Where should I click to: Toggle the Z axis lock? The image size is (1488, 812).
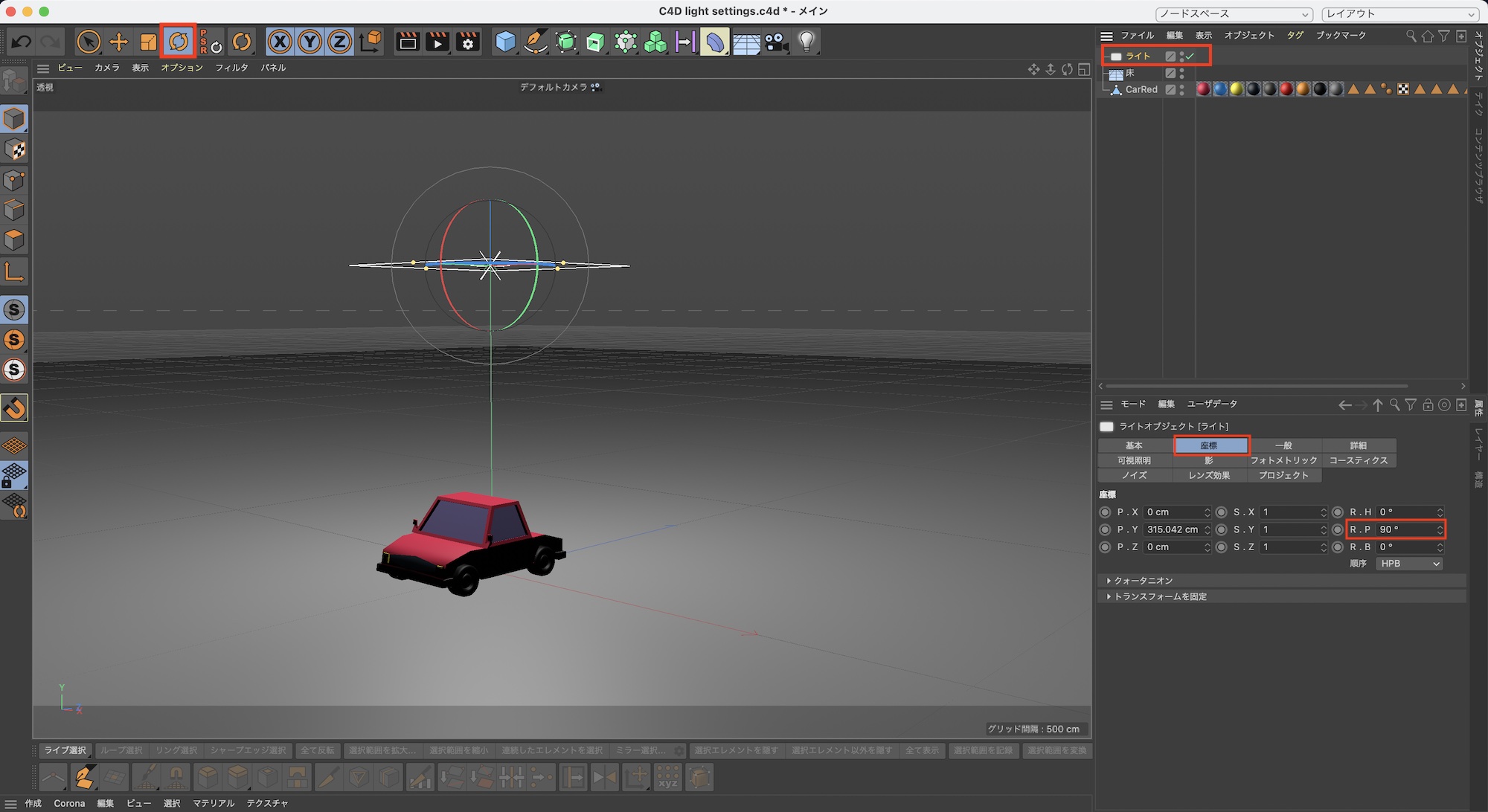339,42
